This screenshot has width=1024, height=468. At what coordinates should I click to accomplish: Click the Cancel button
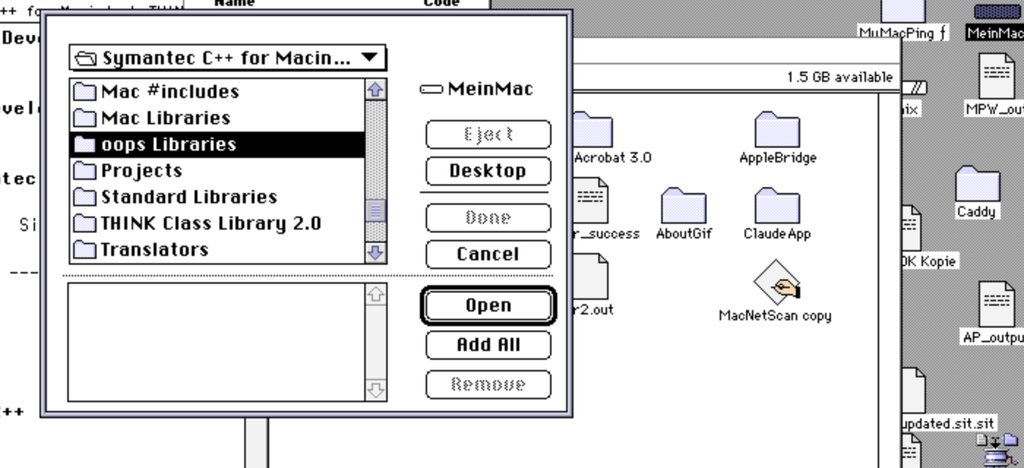pyautogui.click(x=488, y=255)
